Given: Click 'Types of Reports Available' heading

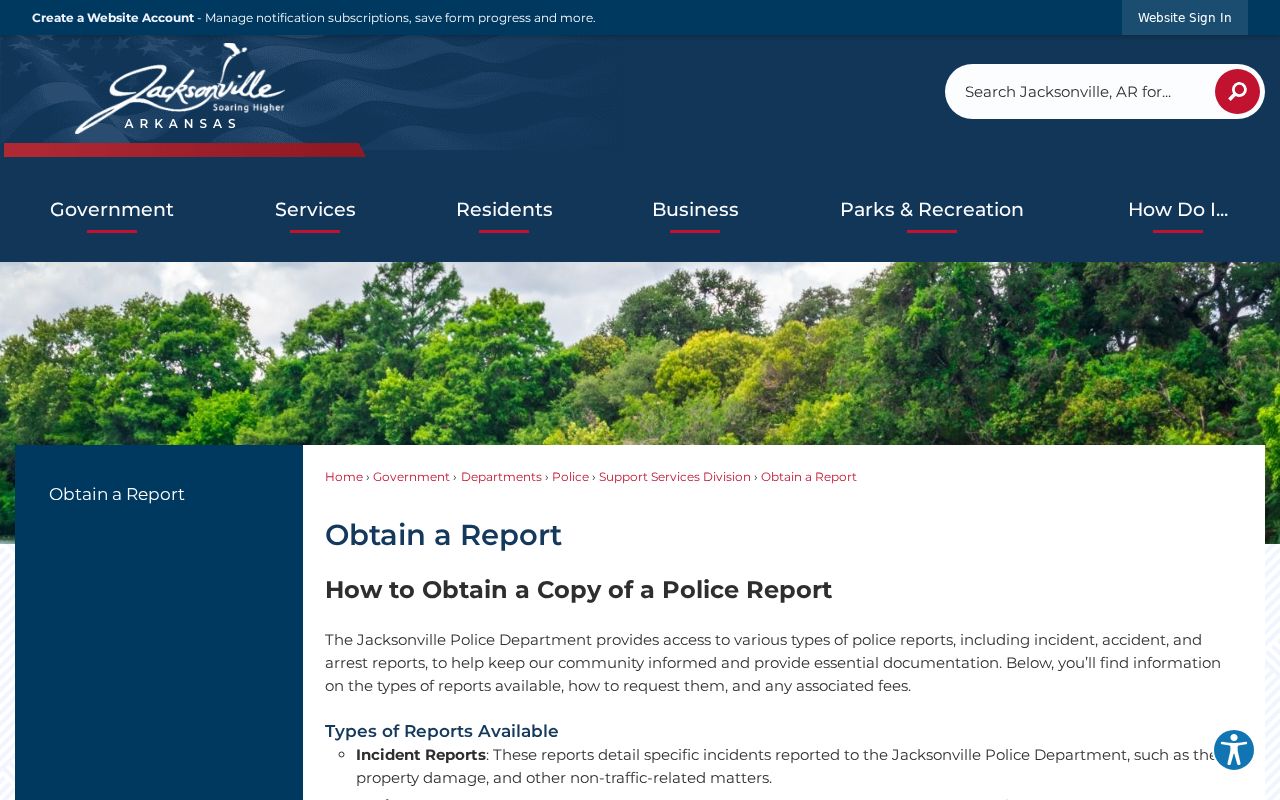Looking at the screenshot, I should coord(442,731).
